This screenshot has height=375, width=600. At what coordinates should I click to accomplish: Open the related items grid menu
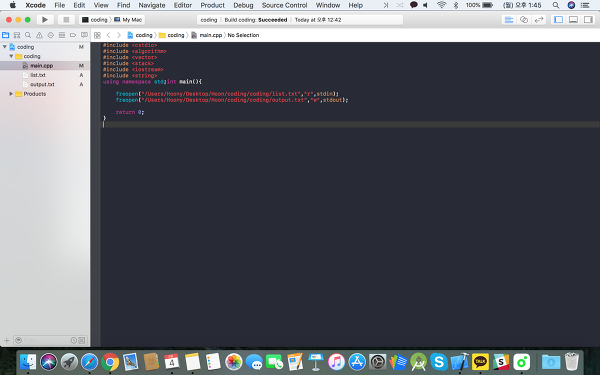tap(97, 35)
